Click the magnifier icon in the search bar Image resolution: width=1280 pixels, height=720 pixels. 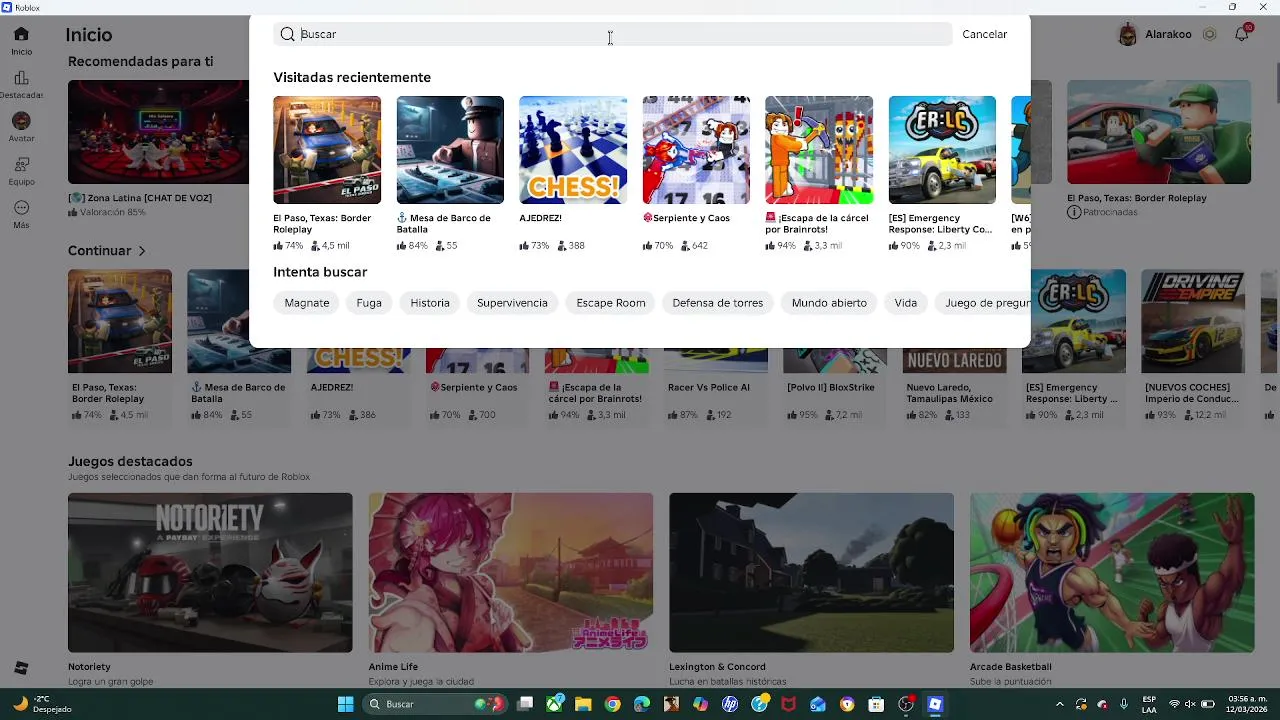coord(287,34)
